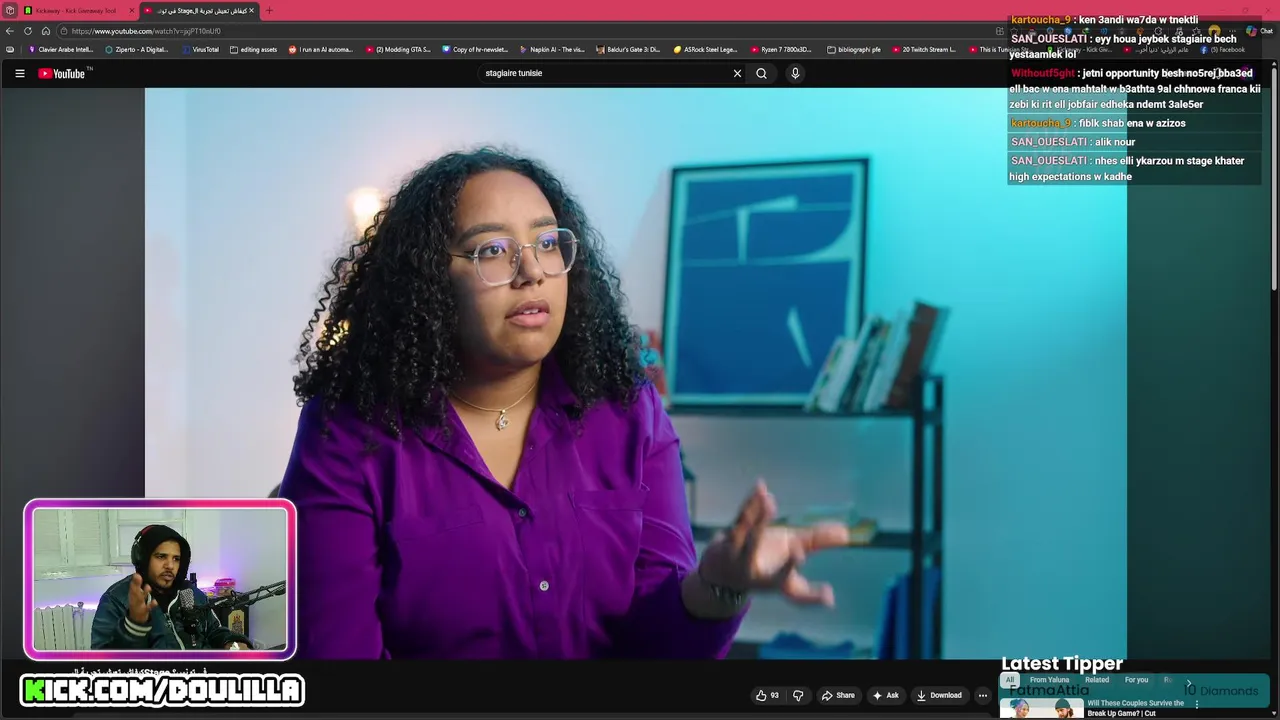Screen dimensions: 1280x720
Task: Open 'Ryzen 7 7800x3D' bookmark
Action: point(781,49)
